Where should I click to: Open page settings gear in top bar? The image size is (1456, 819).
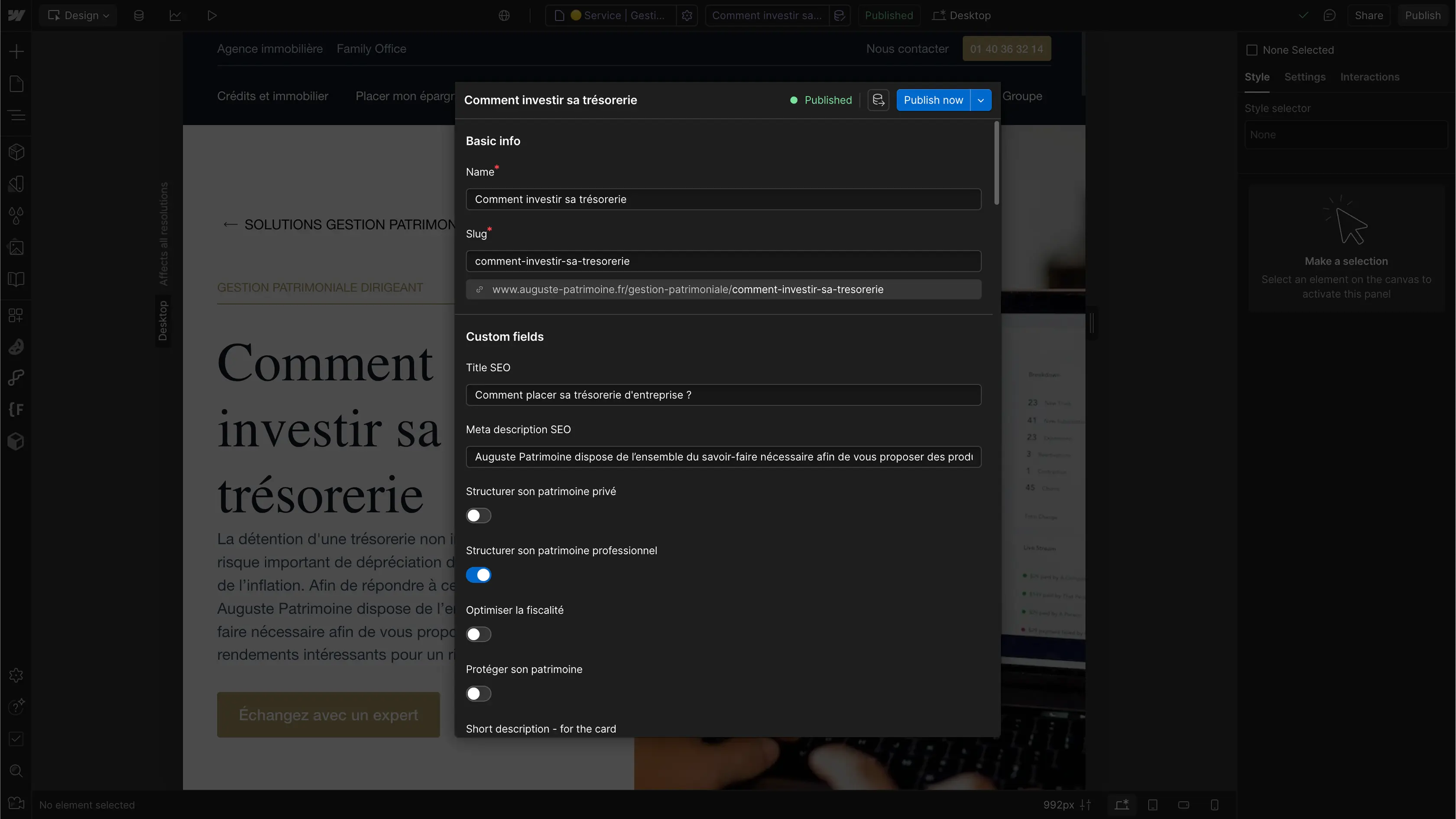(x=687, y=15)
